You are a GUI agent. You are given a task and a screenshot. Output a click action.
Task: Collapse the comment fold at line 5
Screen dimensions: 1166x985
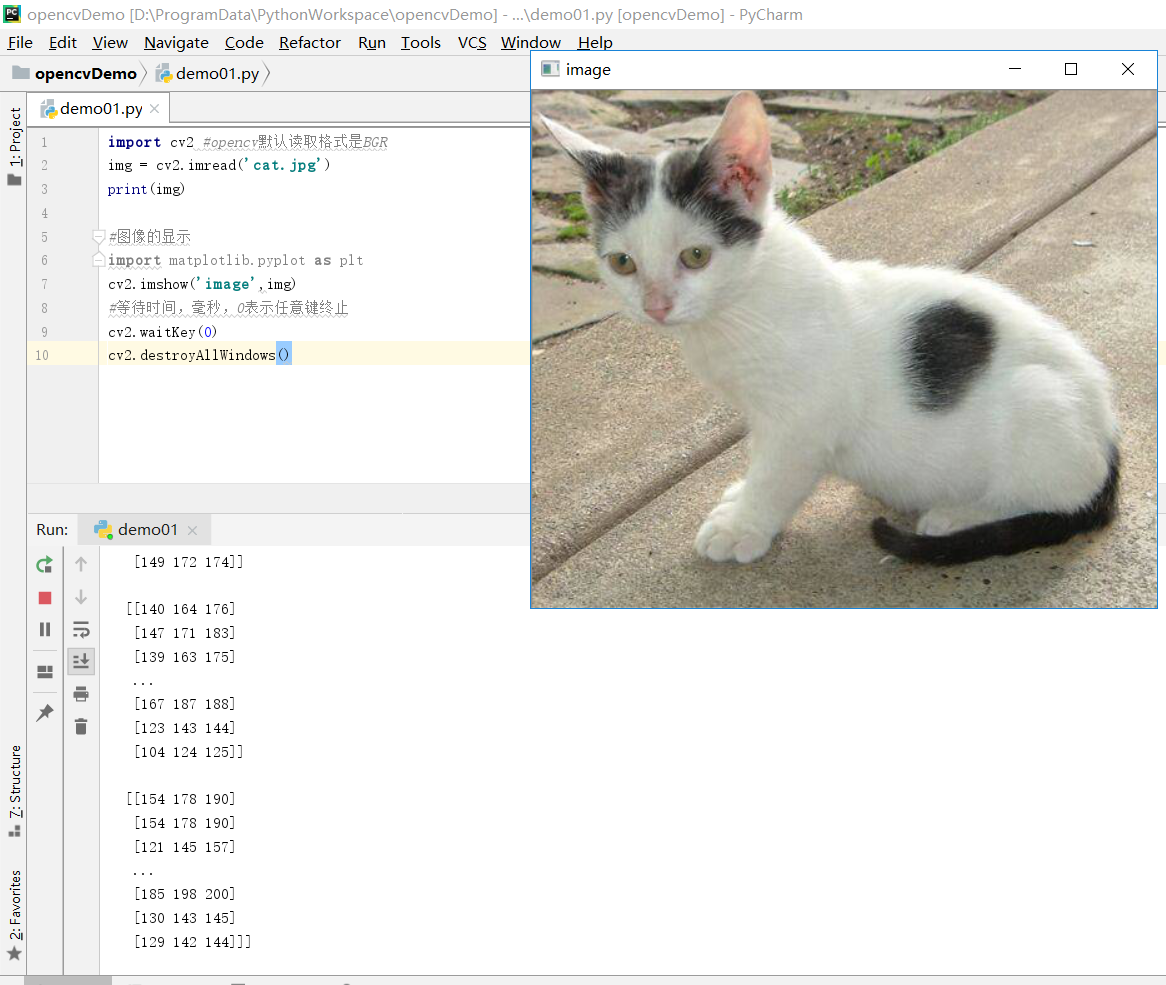tap(98, 236)
